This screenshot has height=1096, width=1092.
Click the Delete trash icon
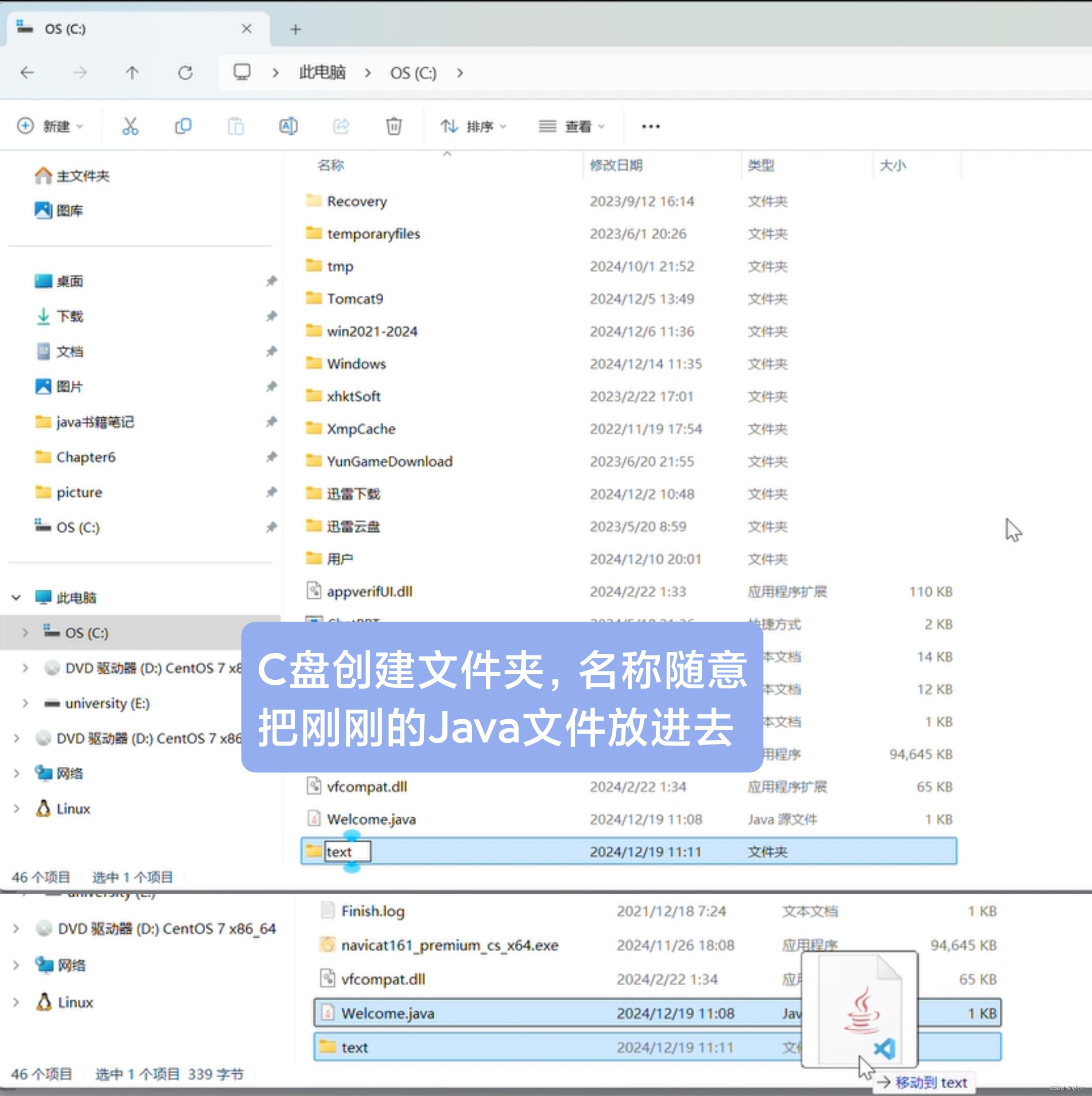coord(393,126)
